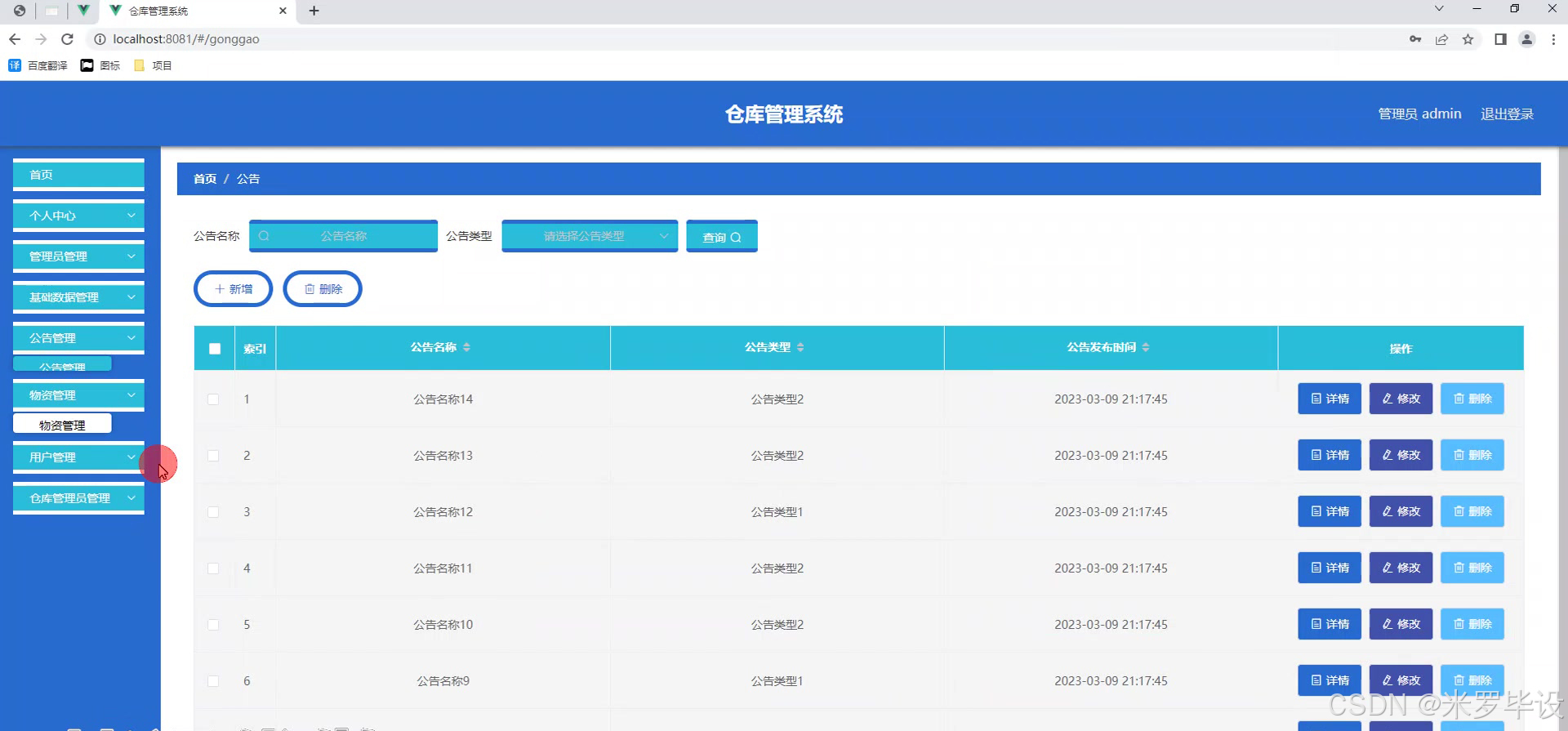Screen dimensions: 1568x731
Task: Open a new browser tab
Action: (x=314, y=11)
